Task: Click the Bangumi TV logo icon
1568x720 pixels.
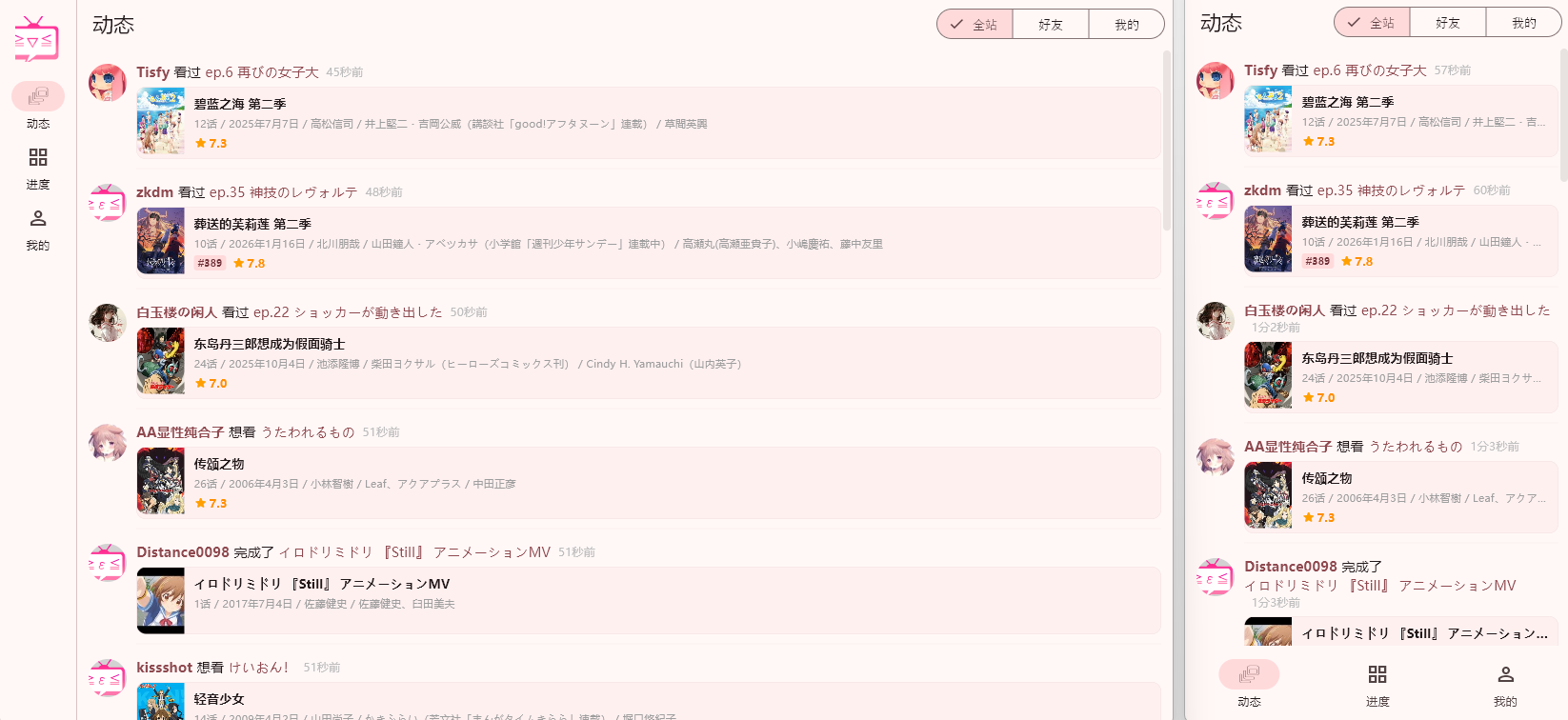Action: click(x=37, y=40)
